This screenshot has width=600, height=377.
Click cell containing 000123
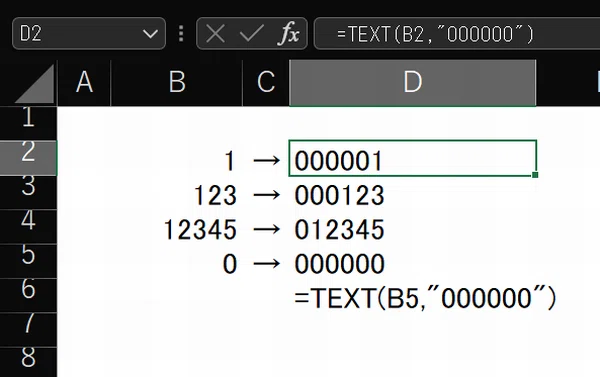click(x=412, y=195)
